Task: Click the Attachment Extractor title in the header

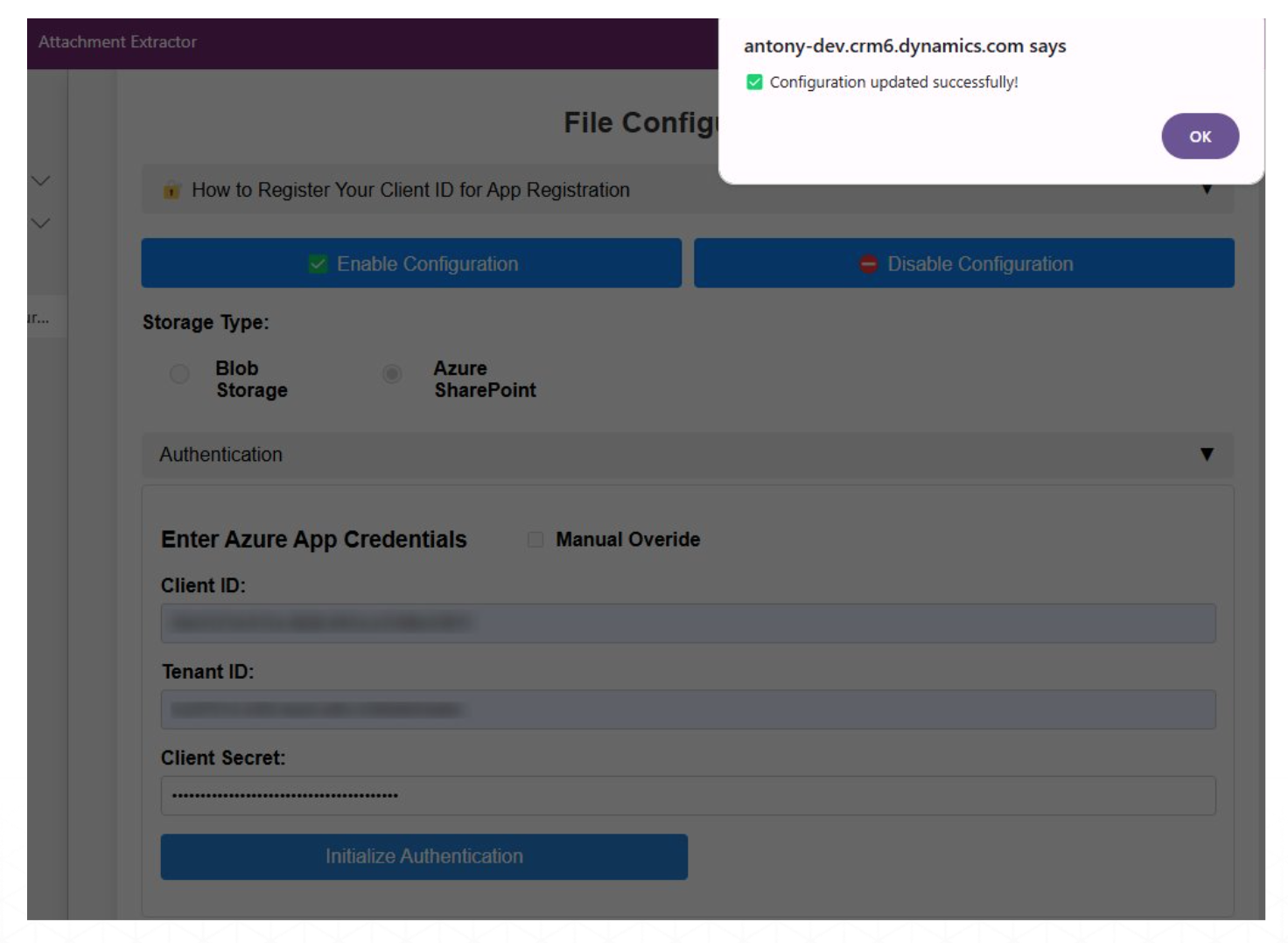Action: click(x=117, y=42)
